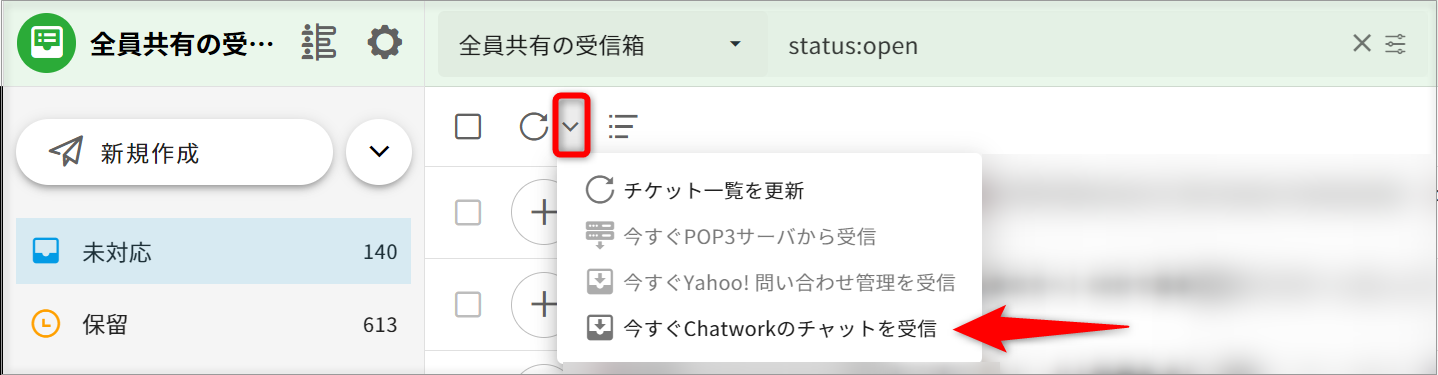Choose 今すぐChatworkのチャットを受信

pyautogui.click(x=770, y=328)
